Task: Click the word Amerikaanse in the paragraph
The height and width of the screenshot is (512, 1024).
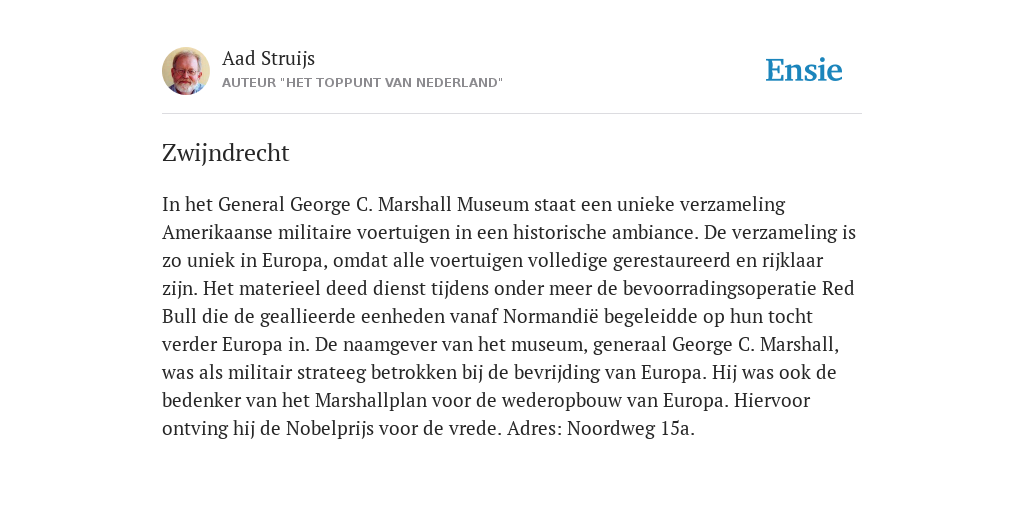Action: (x=217, y=232)
